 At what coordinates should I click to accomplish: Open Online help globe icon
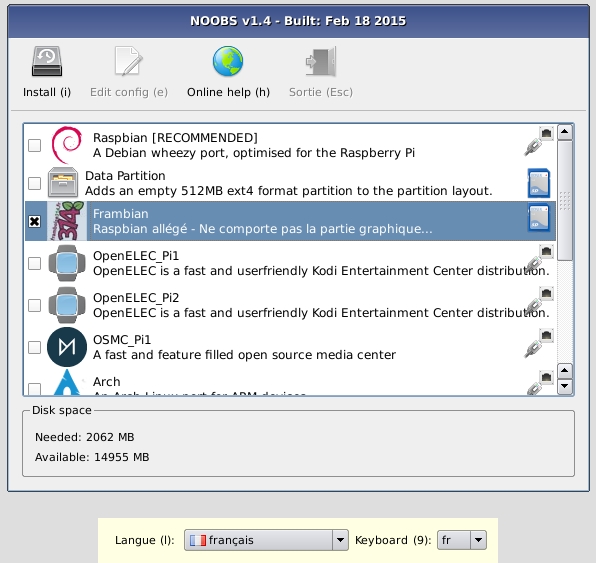click(x=228, y=61)
